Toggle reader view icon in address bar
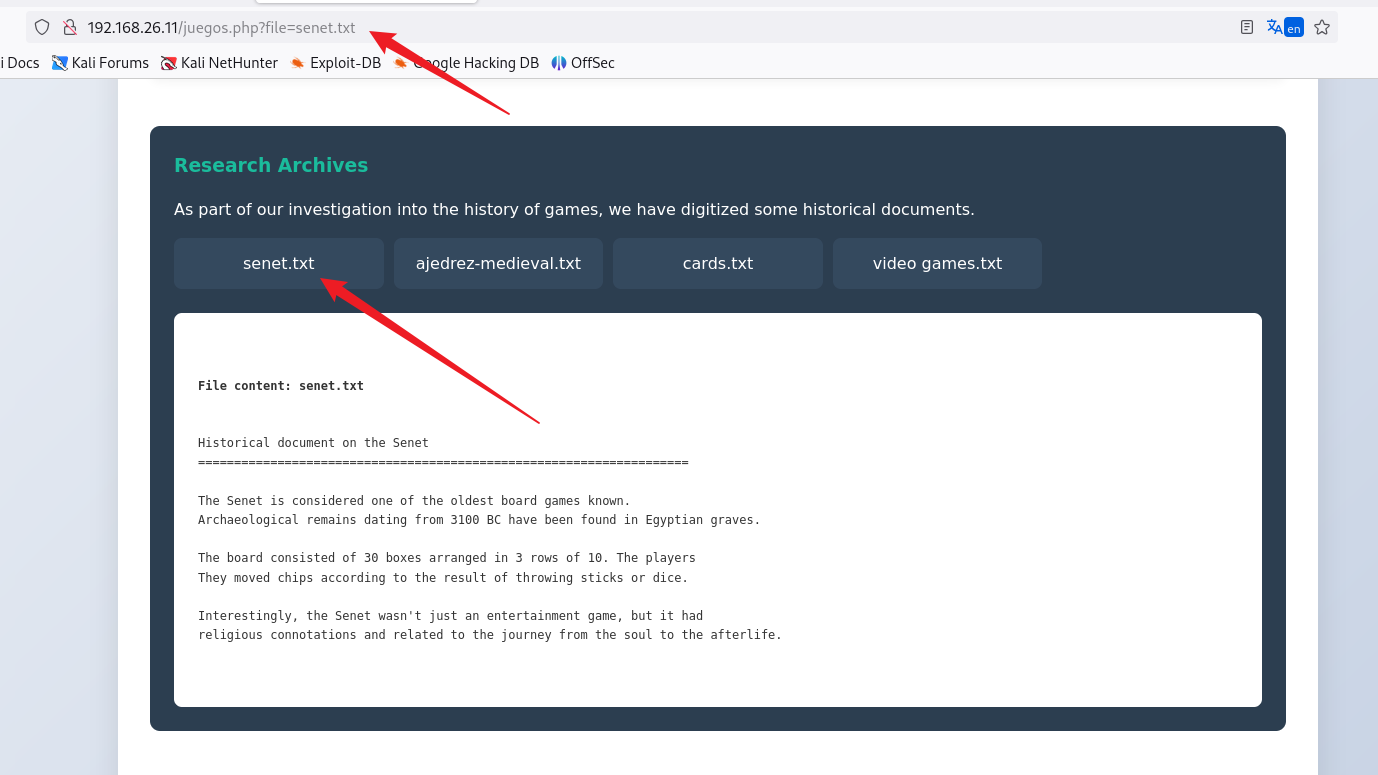 (1247, 28)
